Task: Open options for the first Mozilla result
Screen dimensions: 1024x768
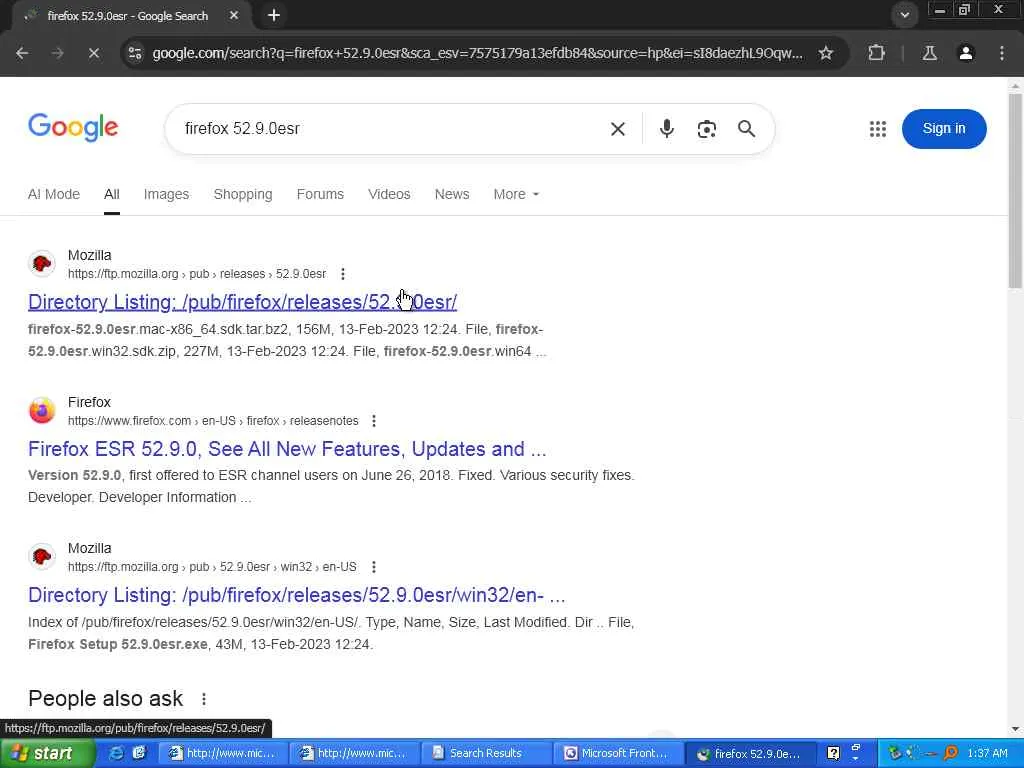Action: [x=343, y=274]
